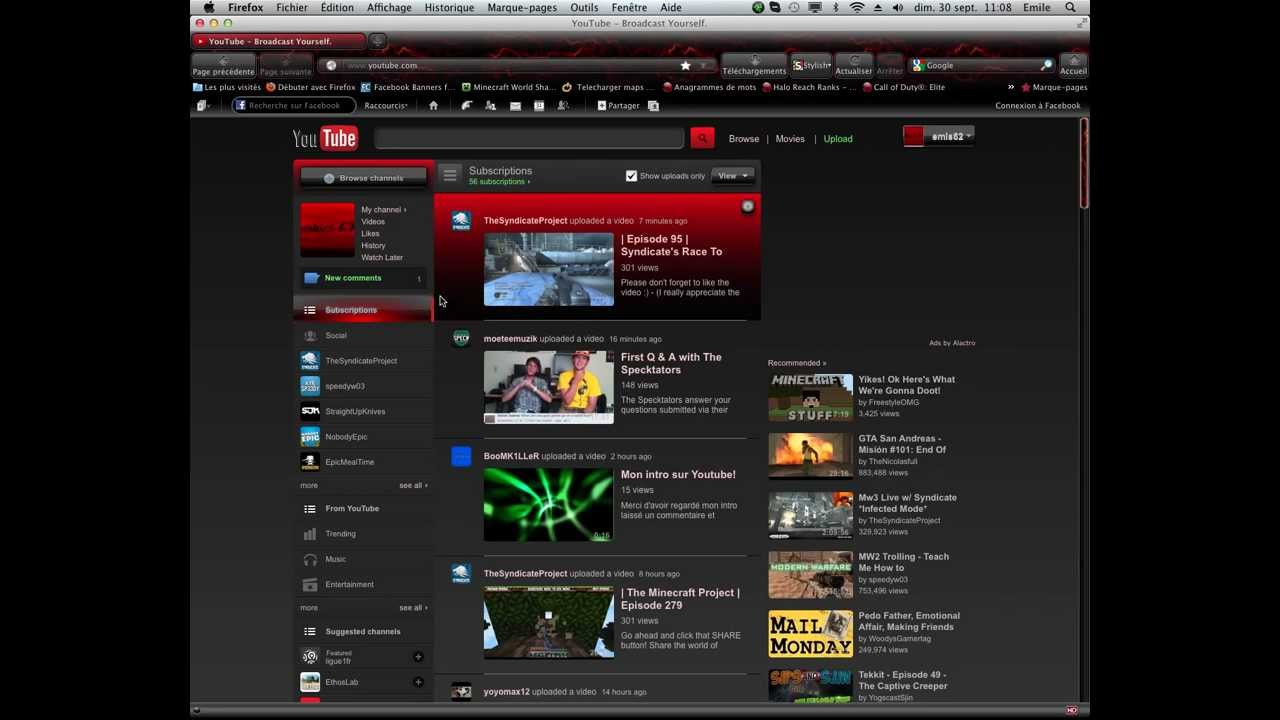Click the YouTube logo

pyautogui.click(x=325, y=139)
